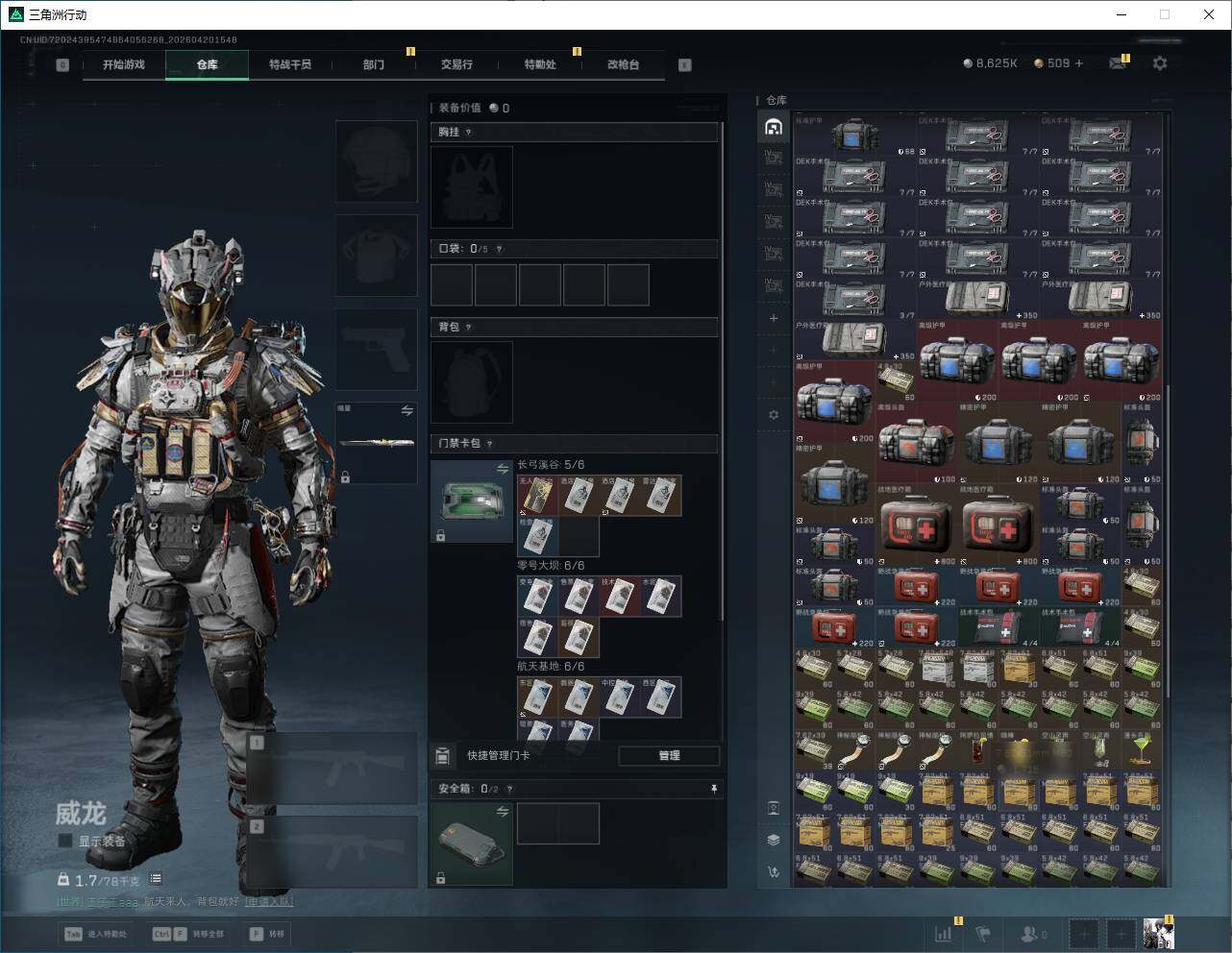Pin the 安全箱 panel
This screenshot has width=1232, height=953.
pyautogui.click(x=714, y=789)
